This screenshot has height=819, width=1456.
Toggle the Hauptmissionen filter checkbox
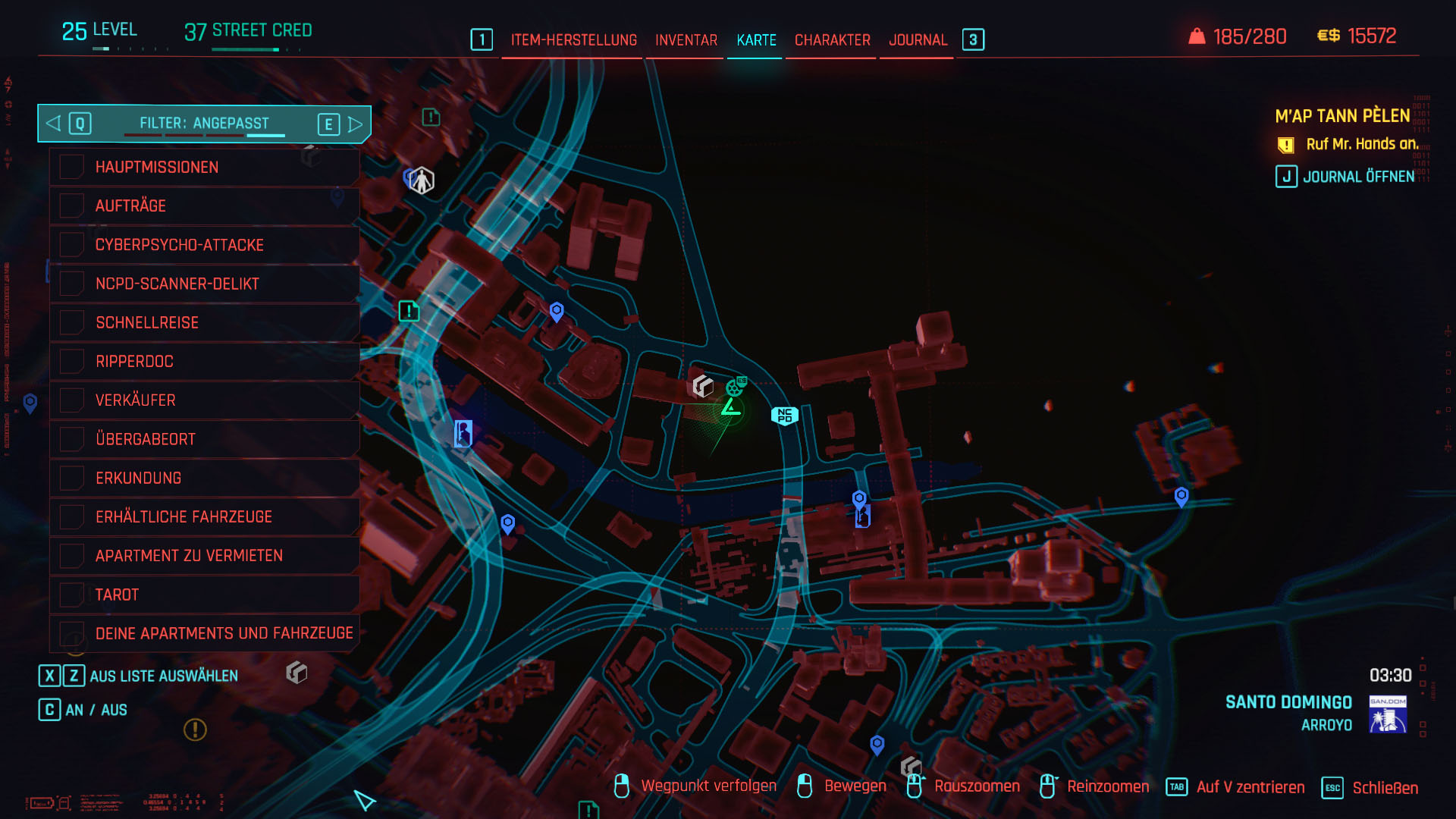coord(71,167)
